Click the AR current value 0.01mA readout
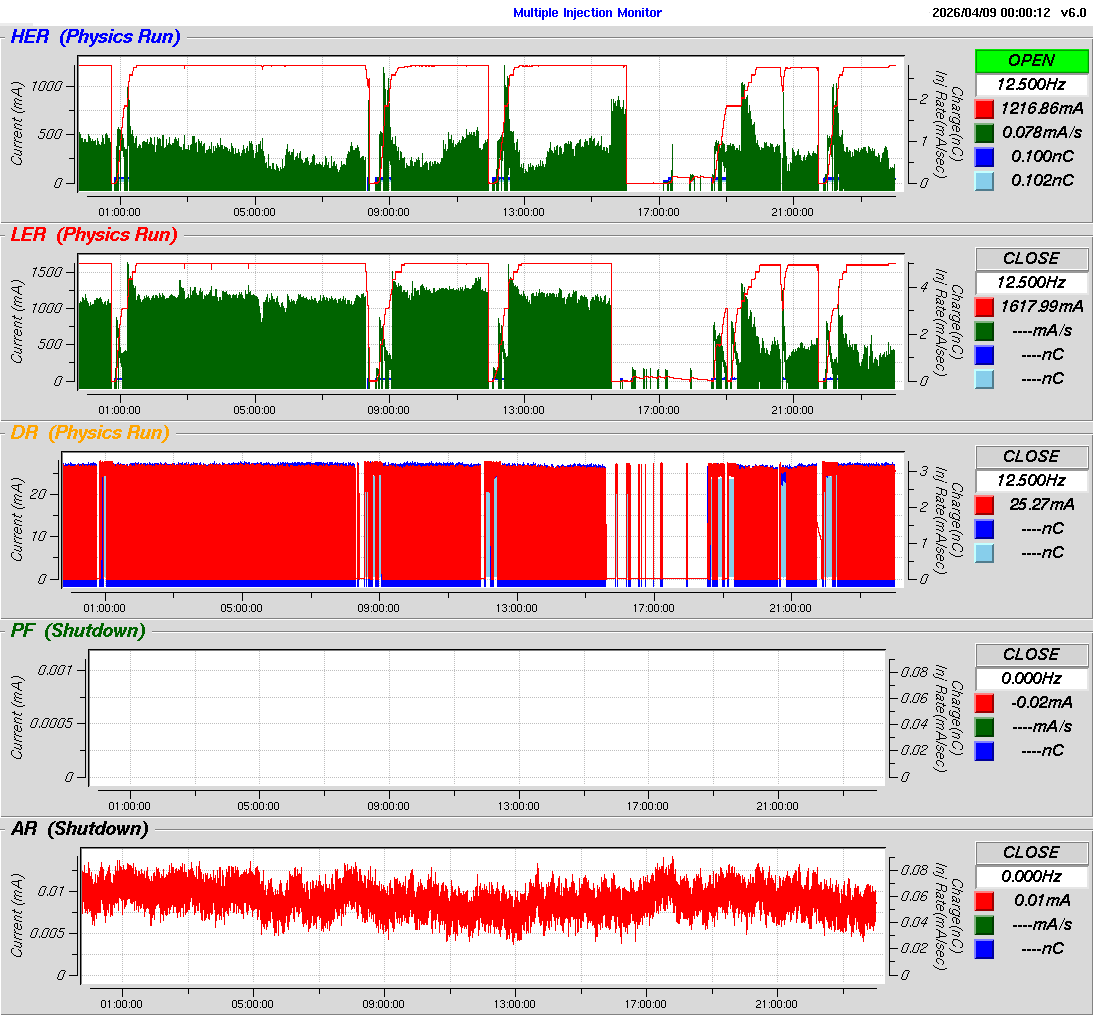 pyautogui.click(x=1042, y=900)
